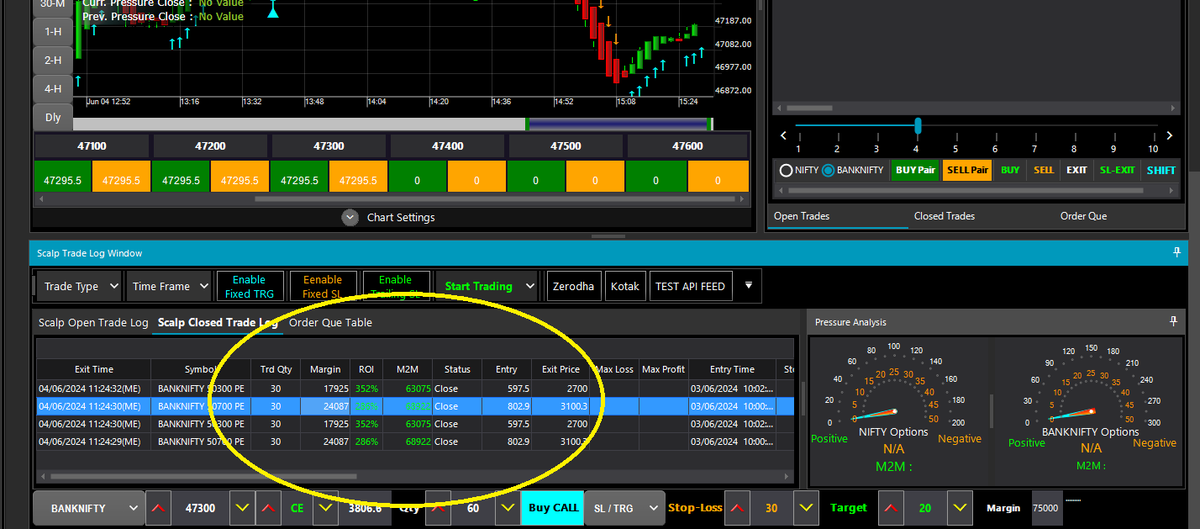Screen dimensions: 1200x529
Task: Click the BUY Pair button
Action: 916,170
